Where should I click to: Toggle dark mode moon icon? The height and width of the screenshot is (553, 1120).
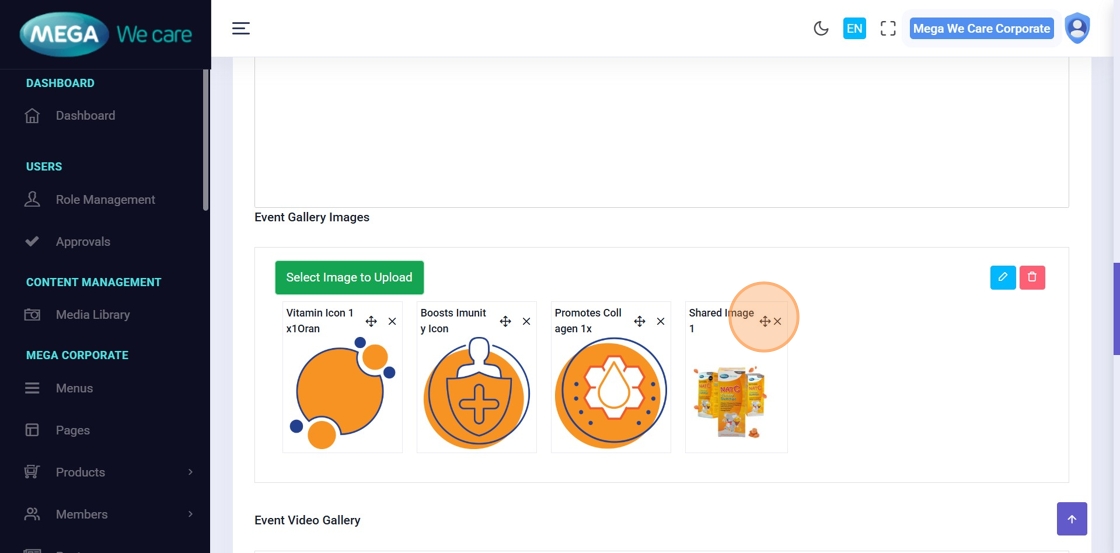[x=821, y=29]
